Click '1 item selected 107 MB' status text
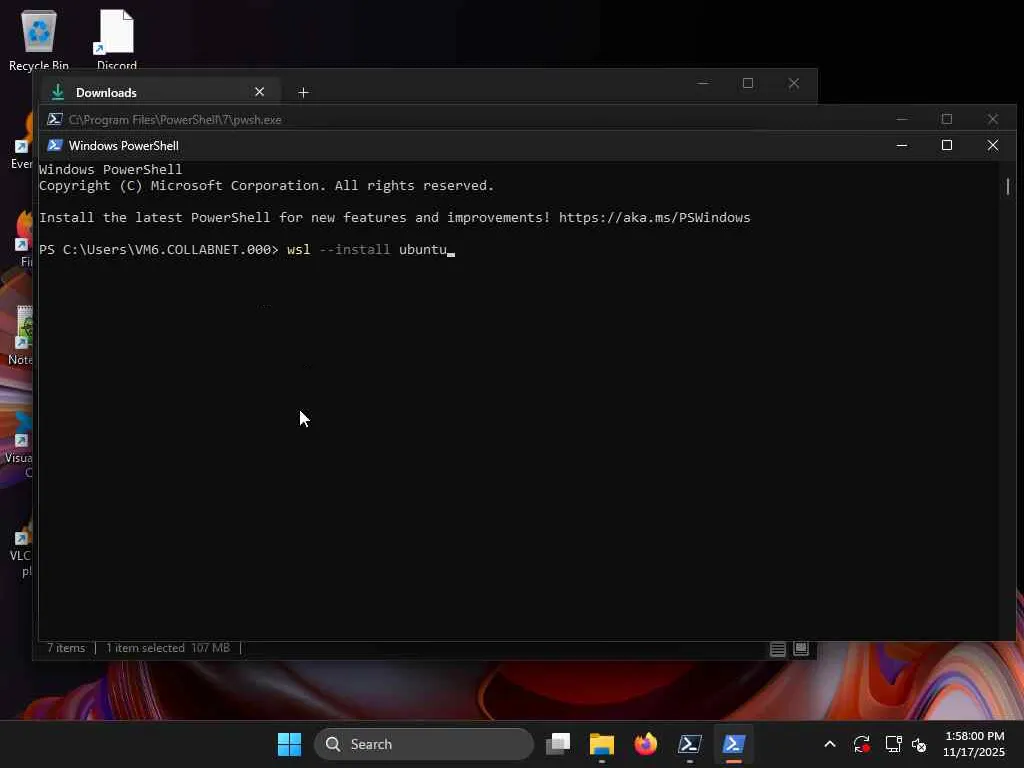 168,648
